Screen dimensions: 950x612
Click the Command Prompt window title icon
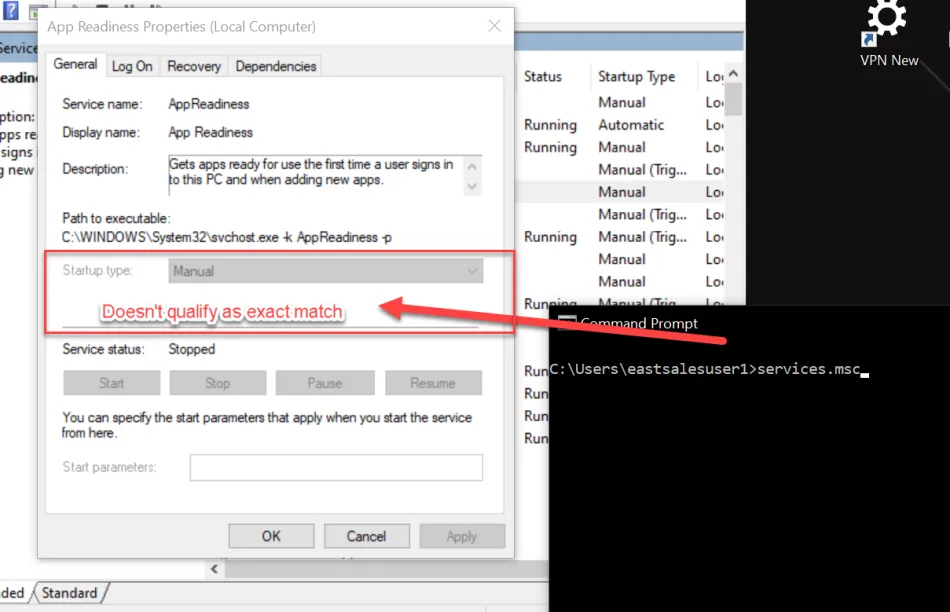pos(567,323)
